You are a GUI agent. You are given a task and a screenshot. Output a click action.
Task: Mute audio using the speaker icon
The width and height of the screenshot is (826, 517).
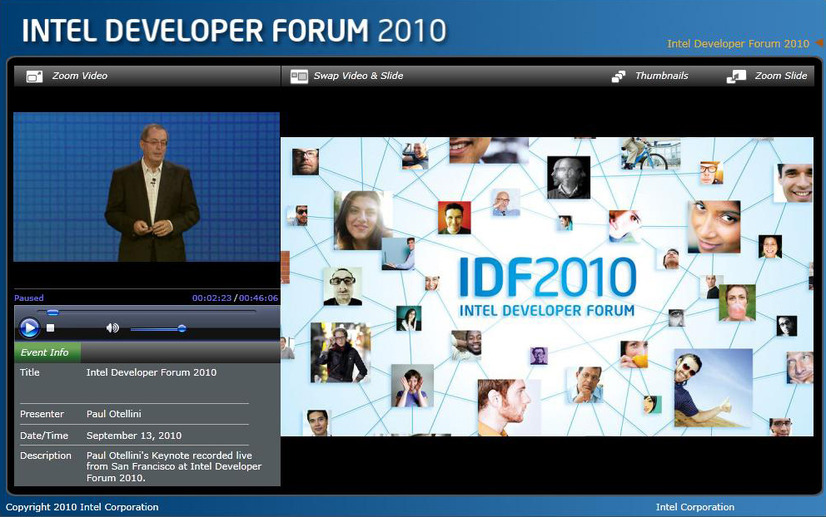pos(112,328)
